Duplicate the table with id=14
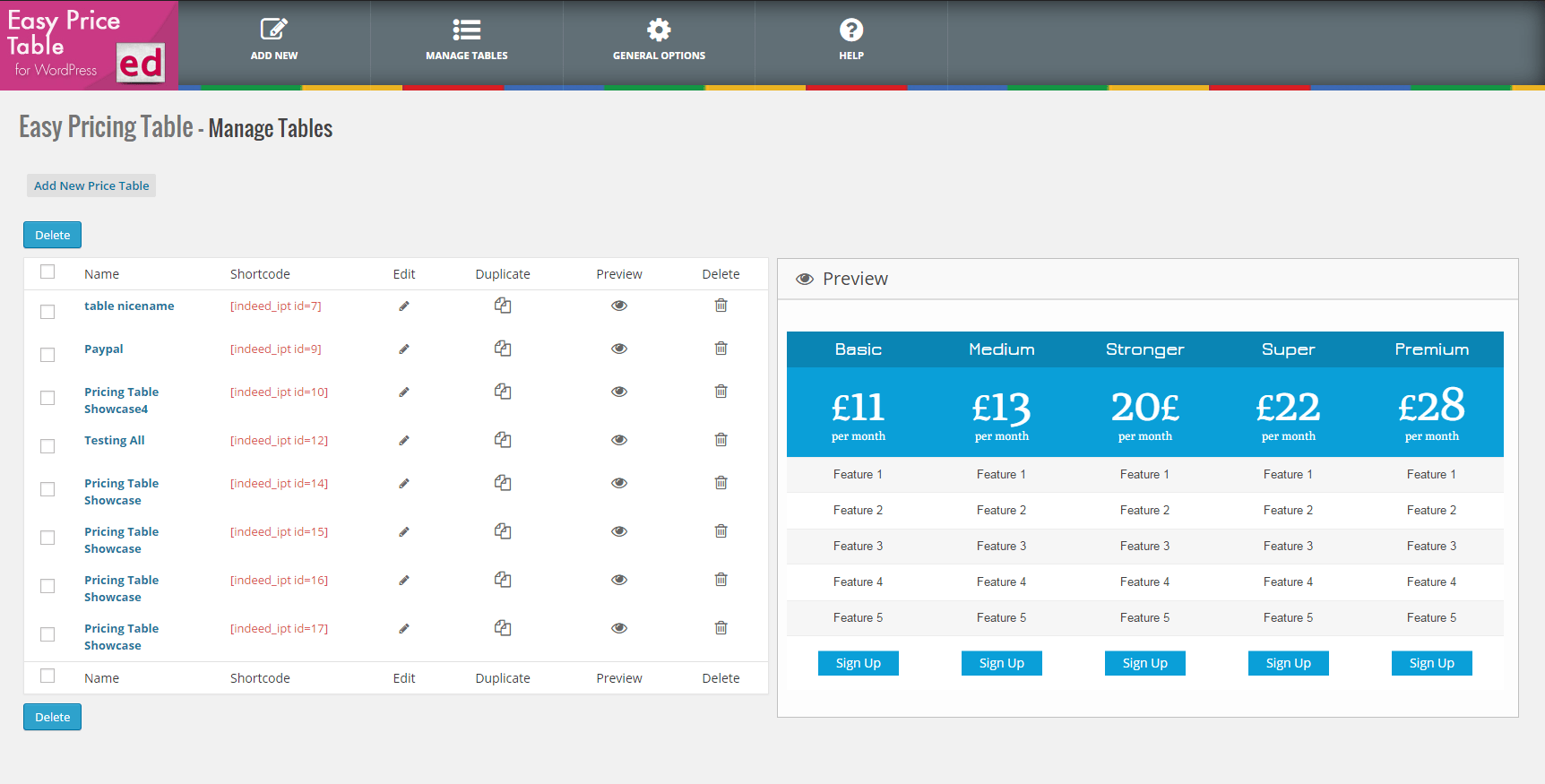Image resolution: width=1545 pixels, height=784 pixels. pyautogui.click(x=503, y=483)
